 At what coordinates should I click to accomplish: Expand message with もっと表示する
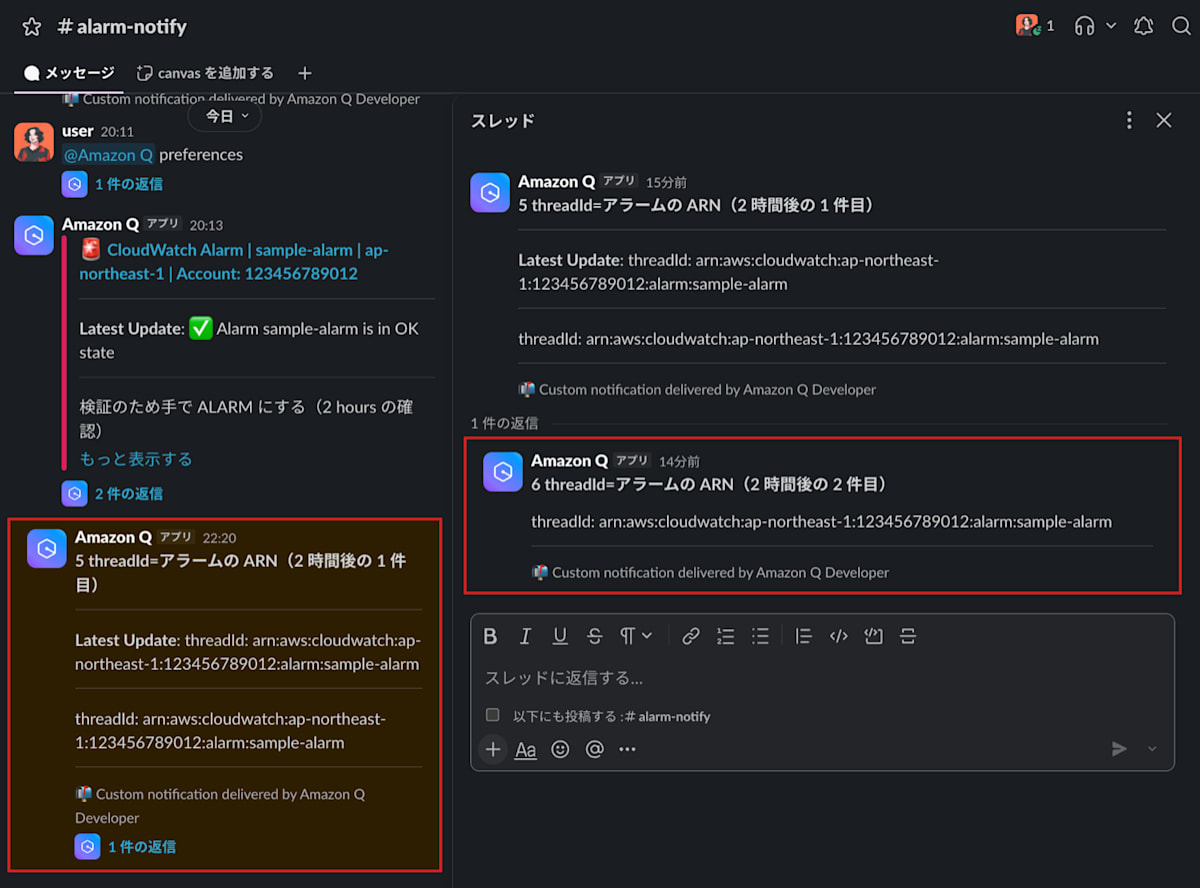pos(136,459)
